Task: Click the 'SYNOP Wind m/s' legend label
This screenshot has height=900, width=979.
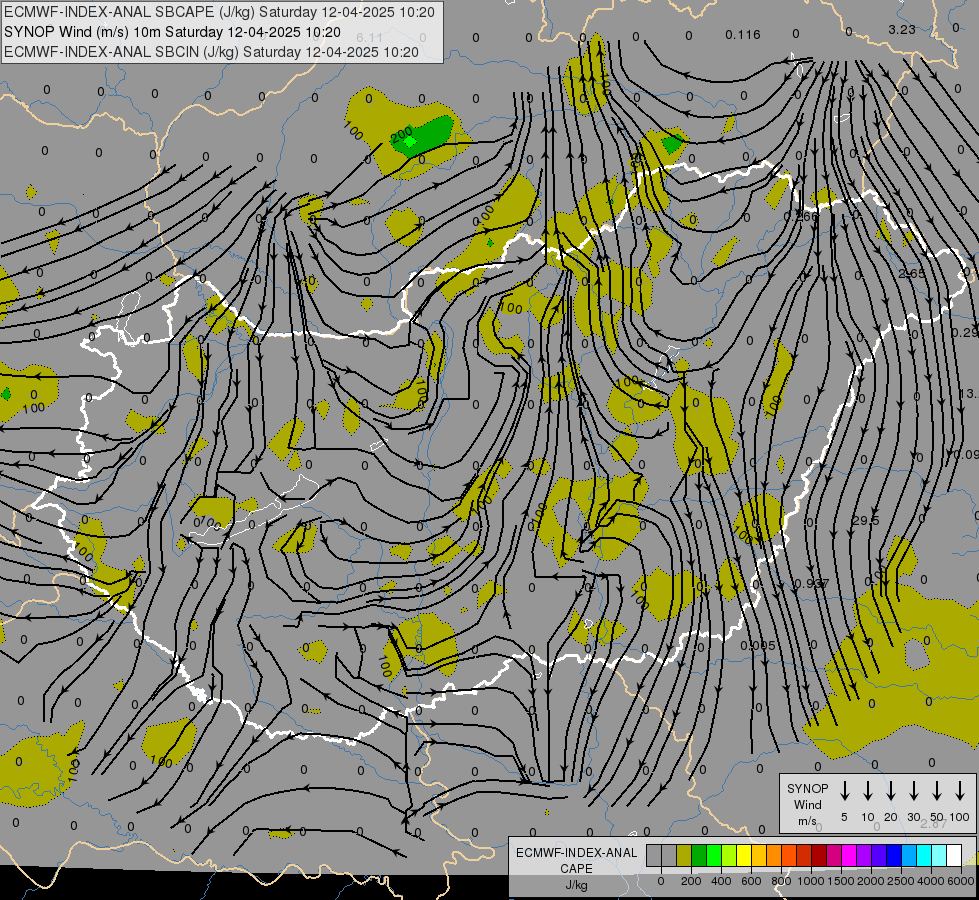Action: [x=807, y=804]
